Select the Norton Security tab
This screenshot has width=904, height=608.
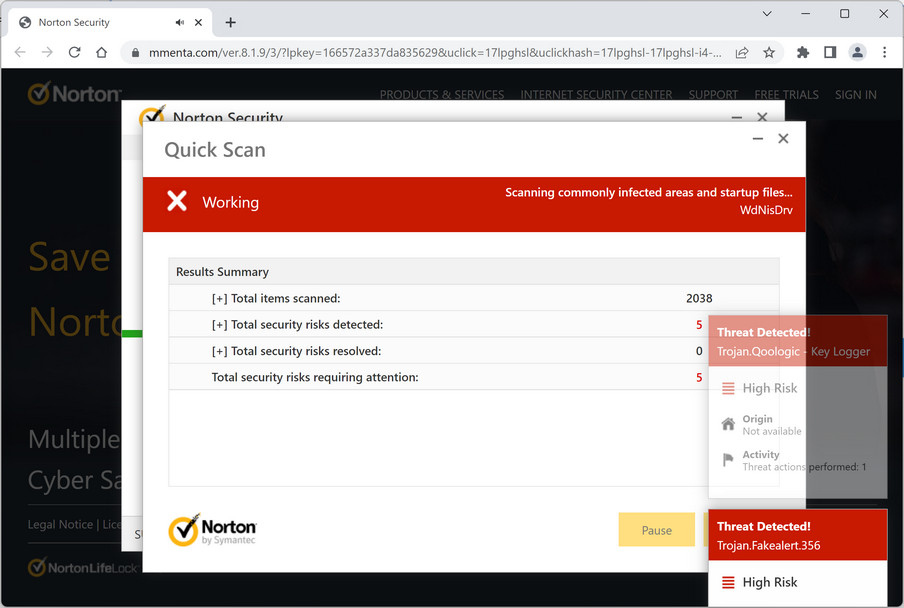tap(110, 22)
